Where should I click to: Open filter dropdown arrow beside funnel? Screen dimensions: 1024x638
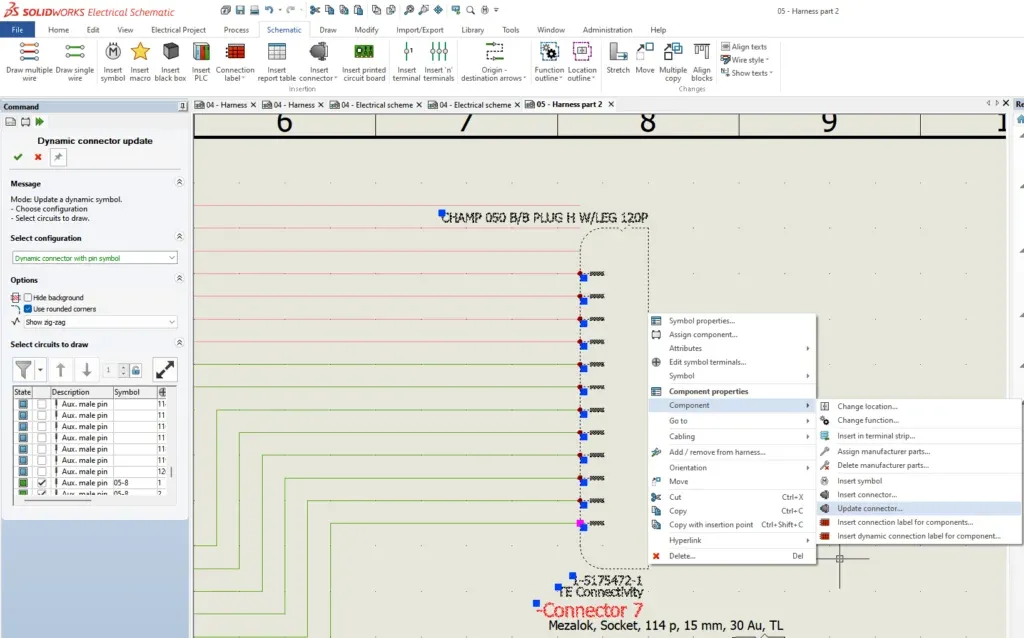pos(40,370)
